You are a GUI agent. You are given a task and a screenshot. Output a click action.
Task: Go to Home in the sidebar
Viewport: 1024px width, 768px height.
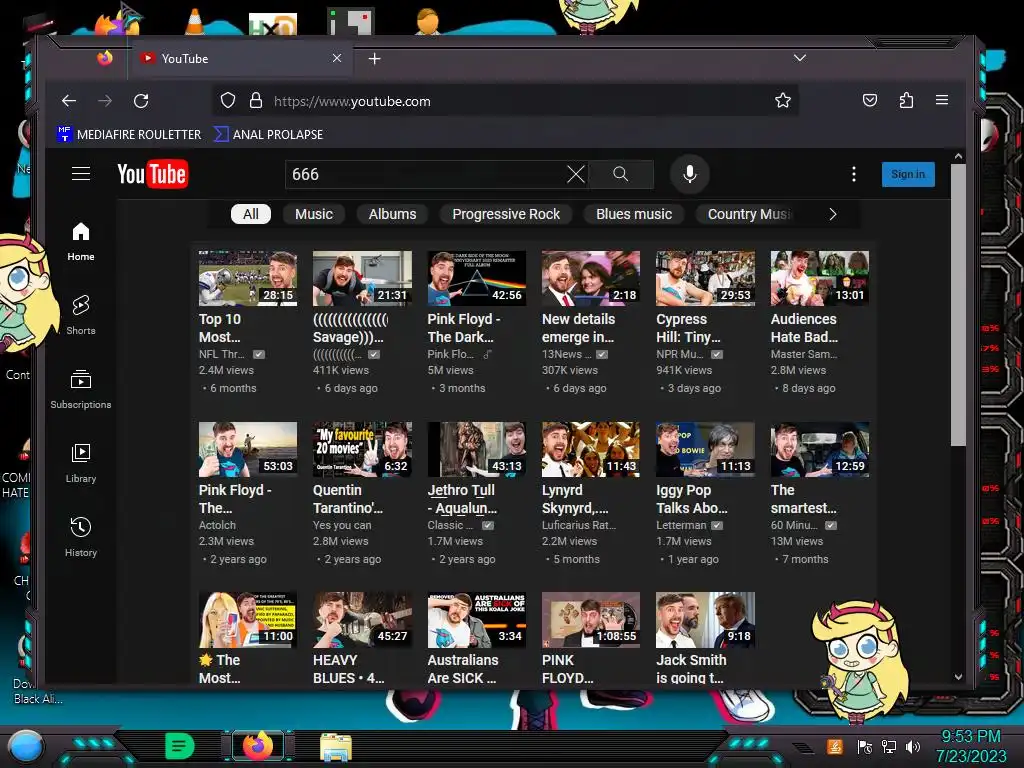pos(81,241)
